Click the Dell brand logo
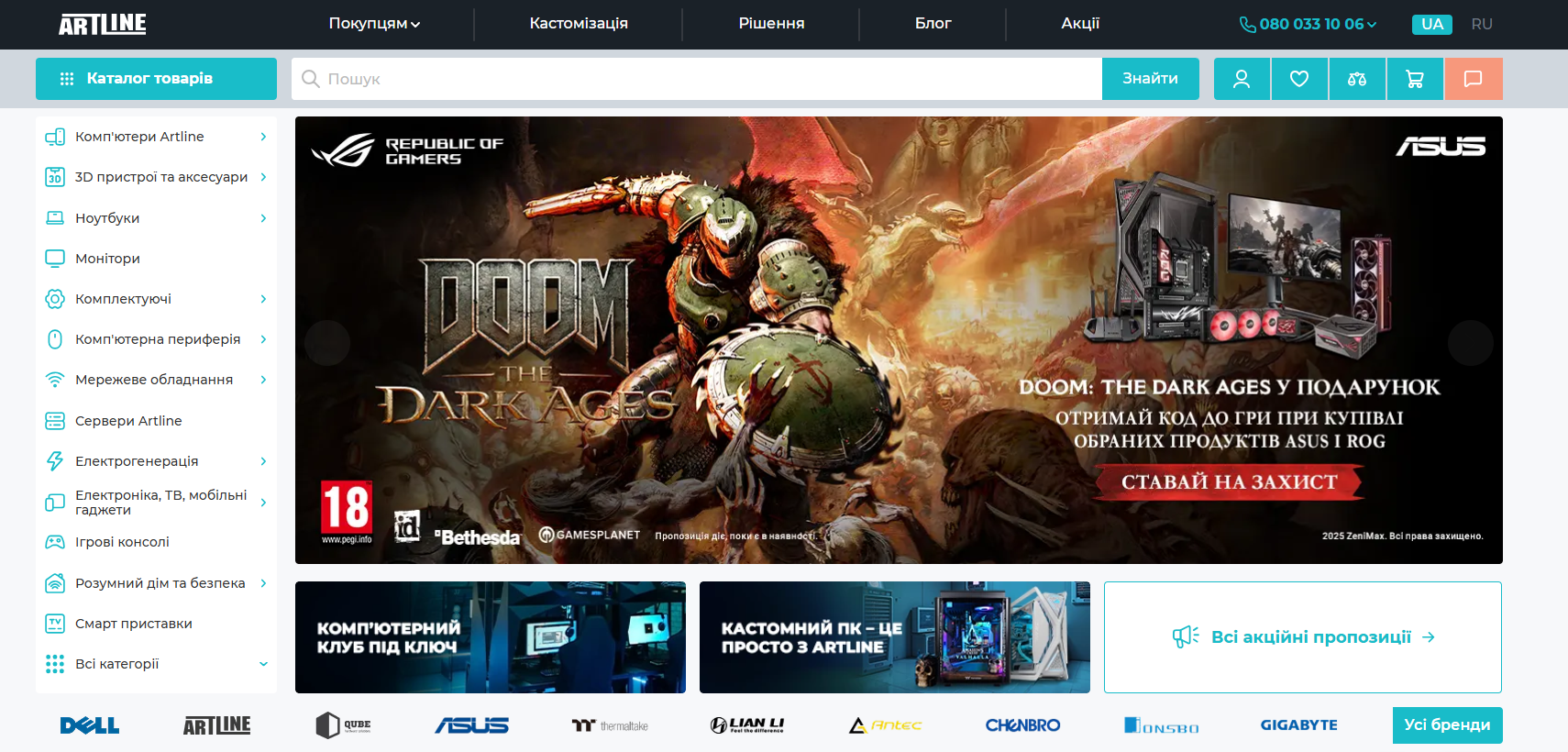 [x=90, y=725]
